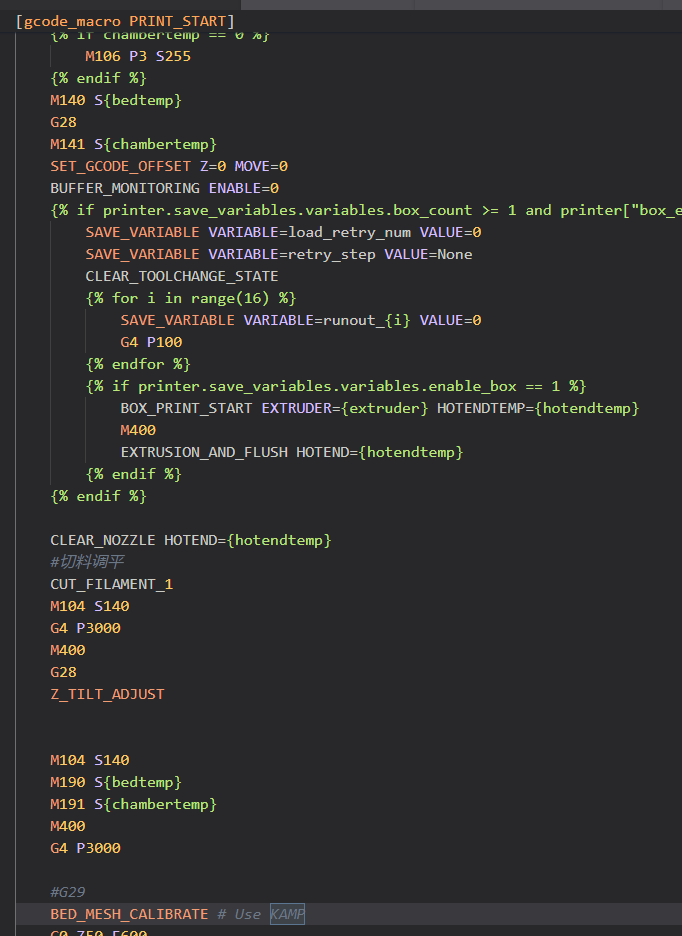The width and height of the screenshot is (682, 936).
Task: Click the retry_step SAVE_VARIABLE line
Action: coord(278,254)
